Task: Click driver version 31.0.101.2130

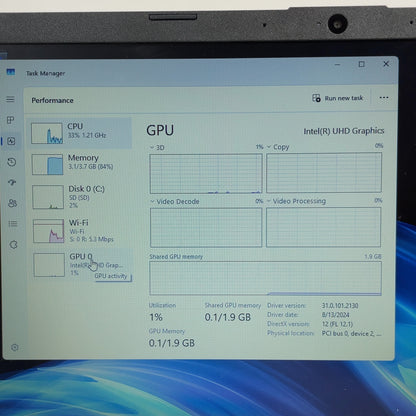Action: tap(340, 306)
